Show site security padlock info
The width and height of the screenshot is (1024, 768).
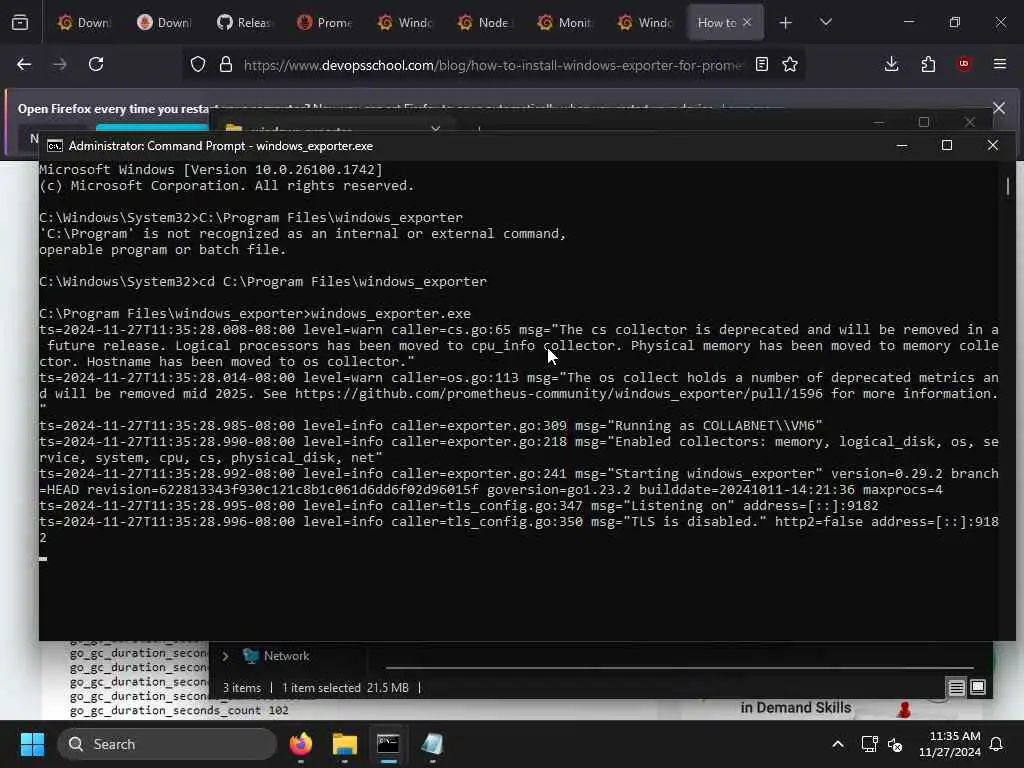[226, 64]
